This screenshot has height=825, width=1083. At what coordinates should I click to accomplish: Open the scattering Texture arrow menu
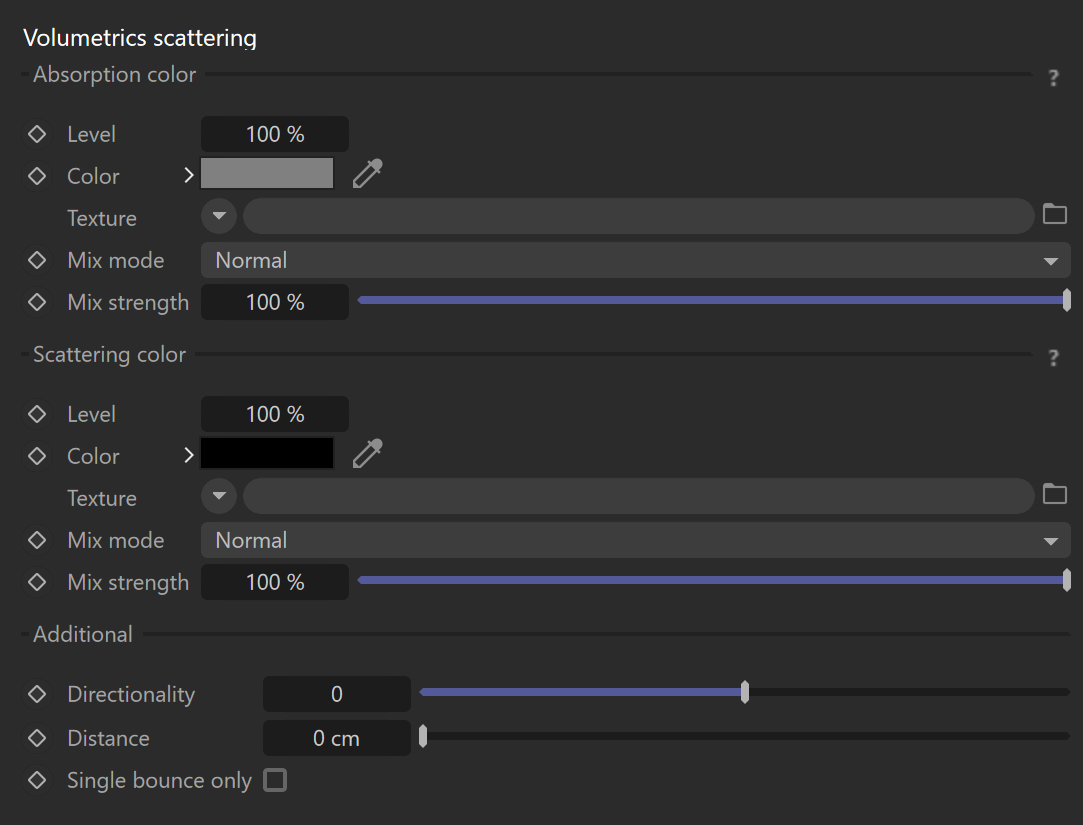219,495
